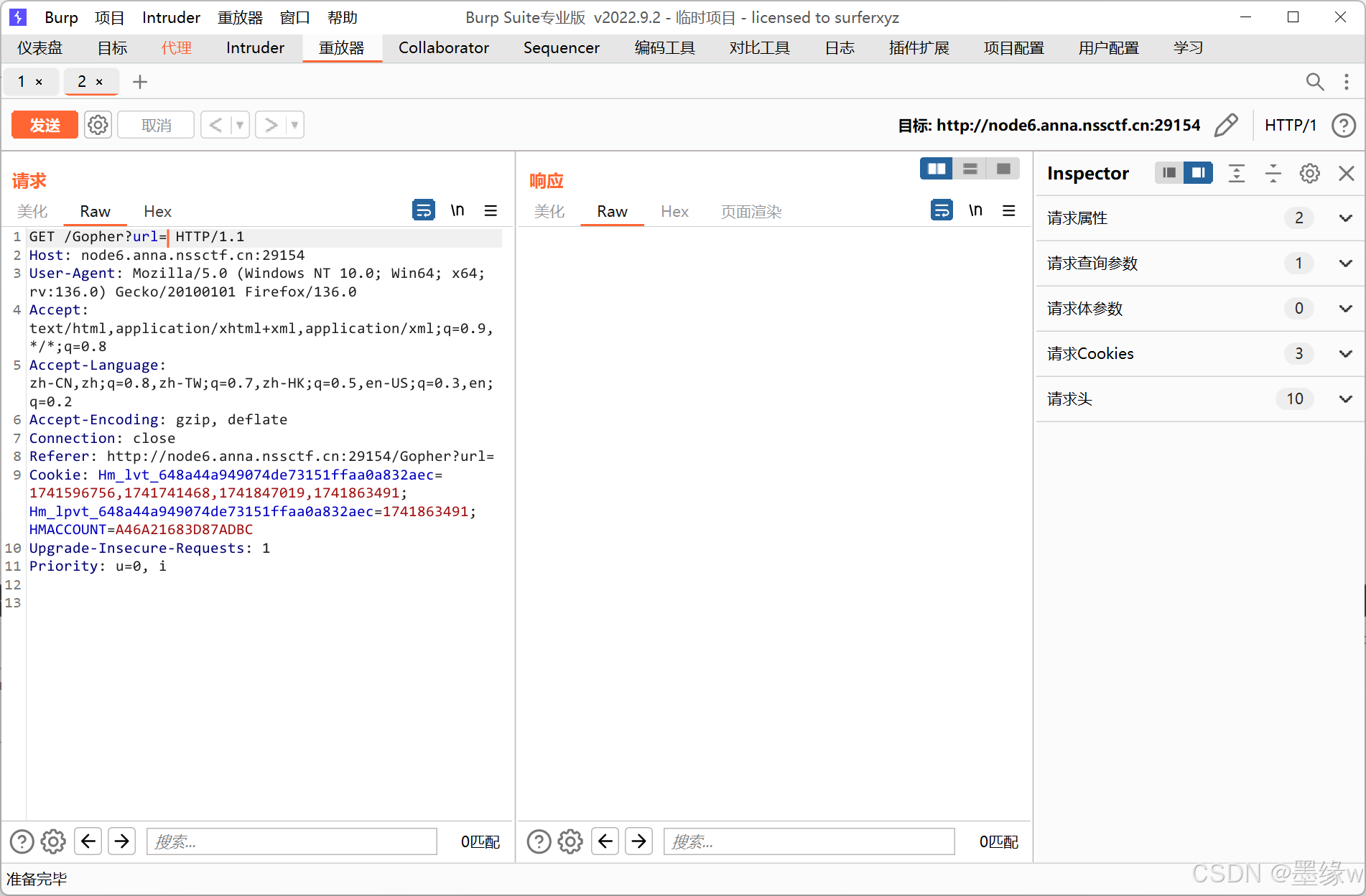Open the 帮助 menu
The height and width of the screenshot is (896, 1366).
tap(342, 17)
